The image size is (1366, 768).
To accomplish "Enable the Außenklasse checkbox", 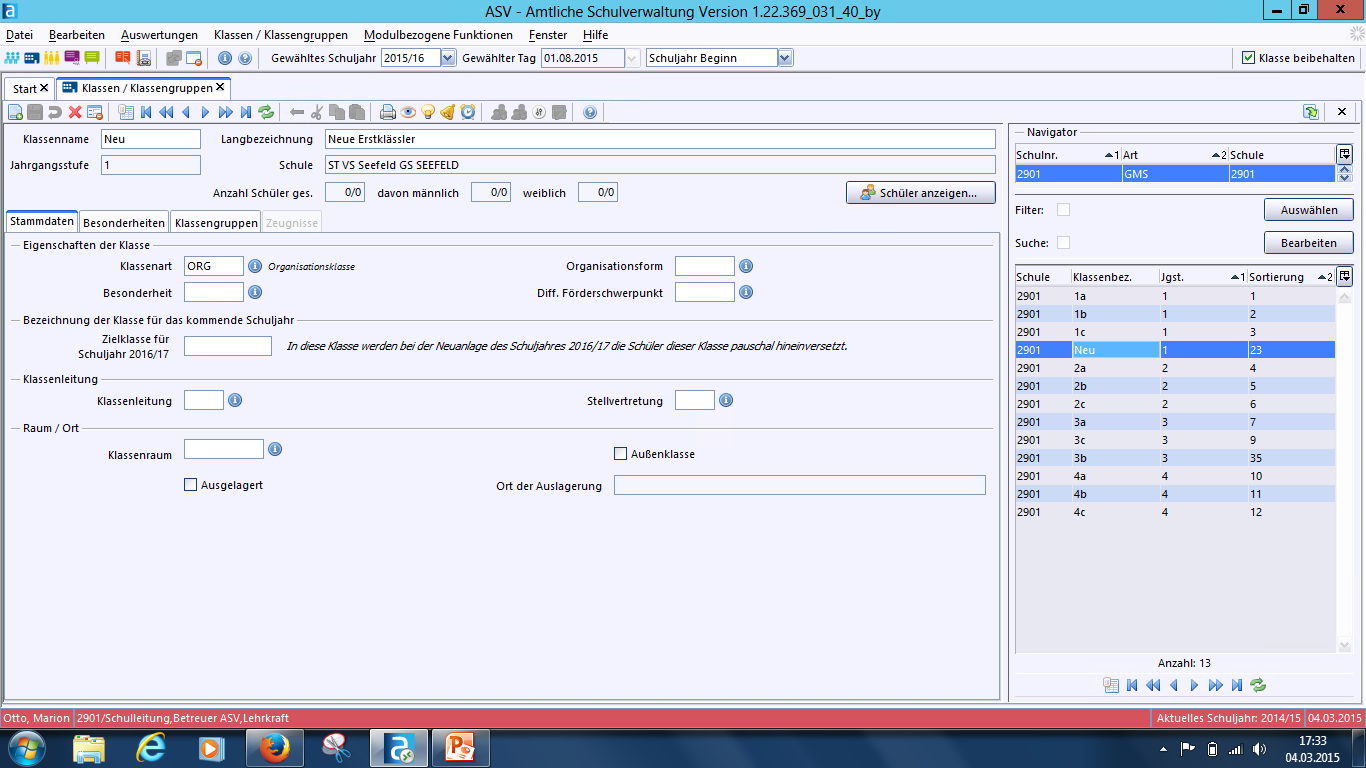I will tap(620, 454).
